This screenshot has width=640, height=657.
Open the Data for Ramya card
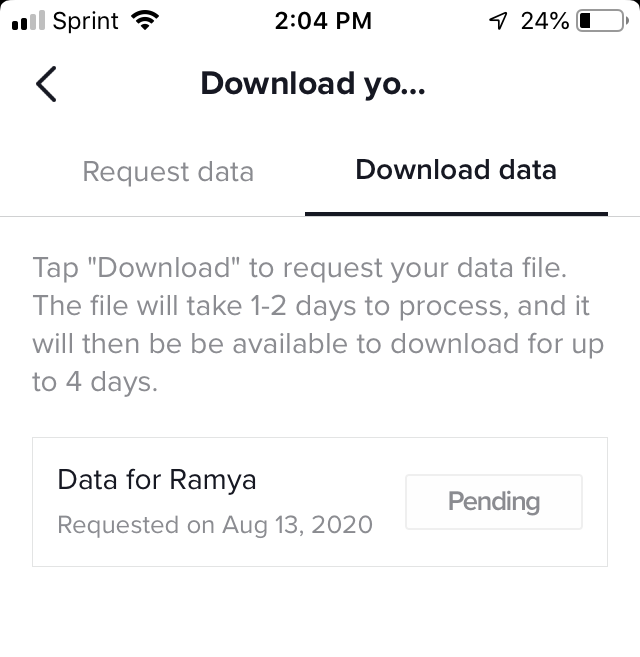[x=320, y=502]
